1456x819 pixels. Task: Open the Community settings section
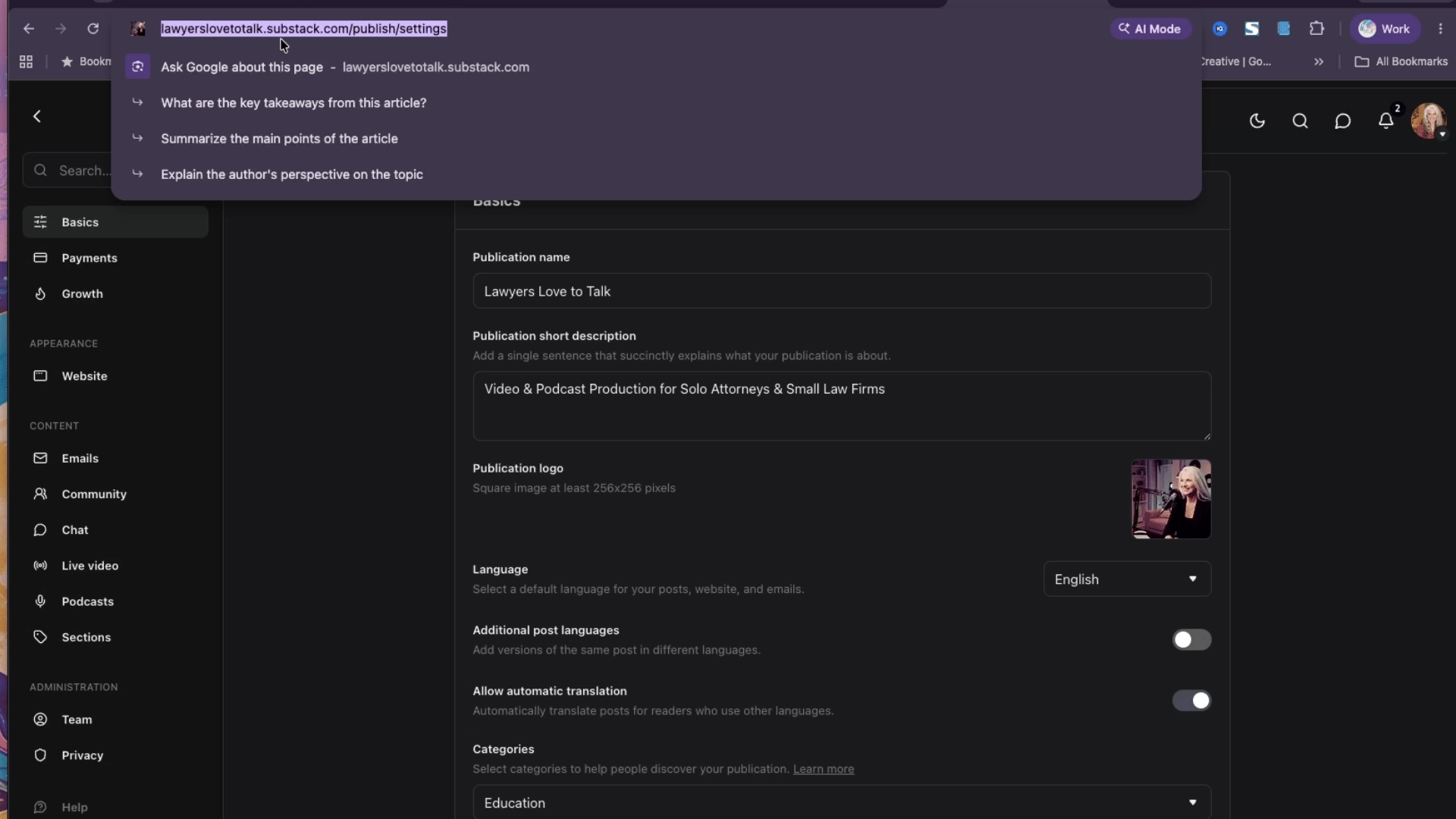tap(115, 494)
